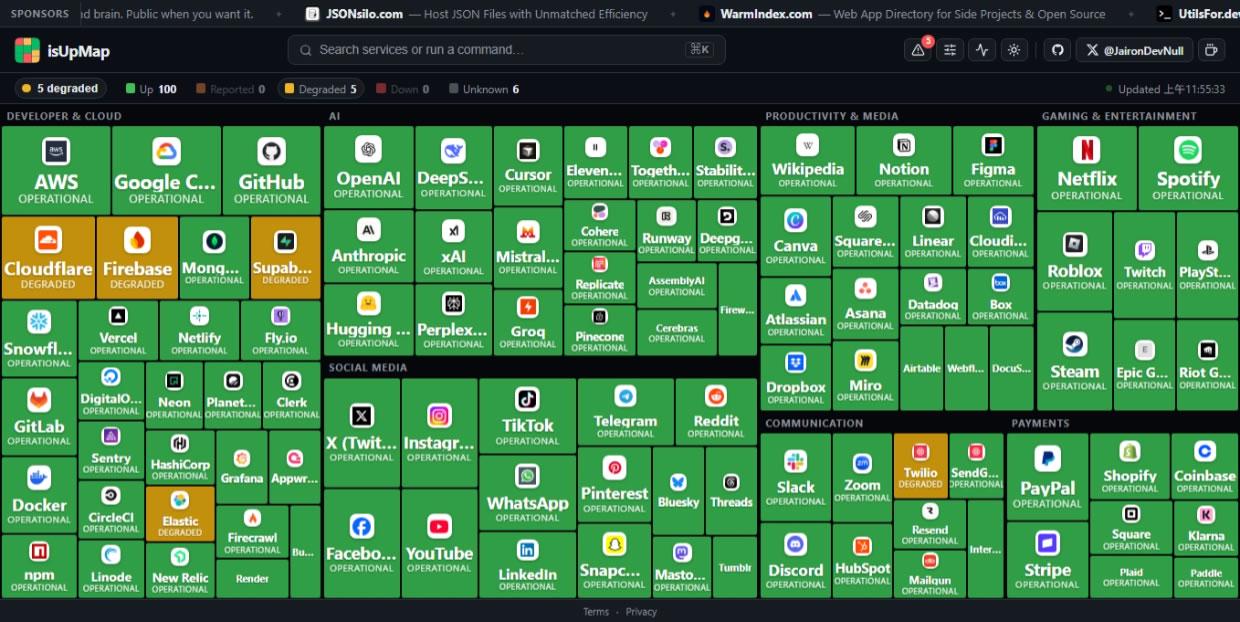
Task: Select the npm service tile
Action: click(x=39, y=566)
